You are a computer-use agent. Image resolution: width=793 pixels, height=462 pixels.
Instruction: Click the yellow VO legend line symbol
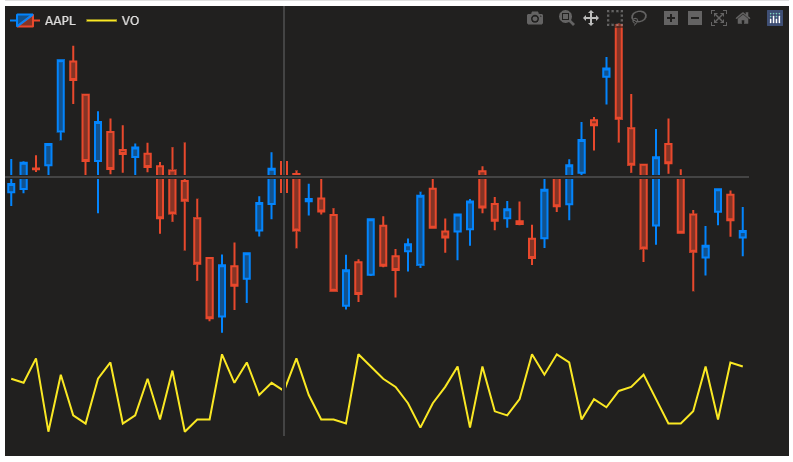coord(101,21)
